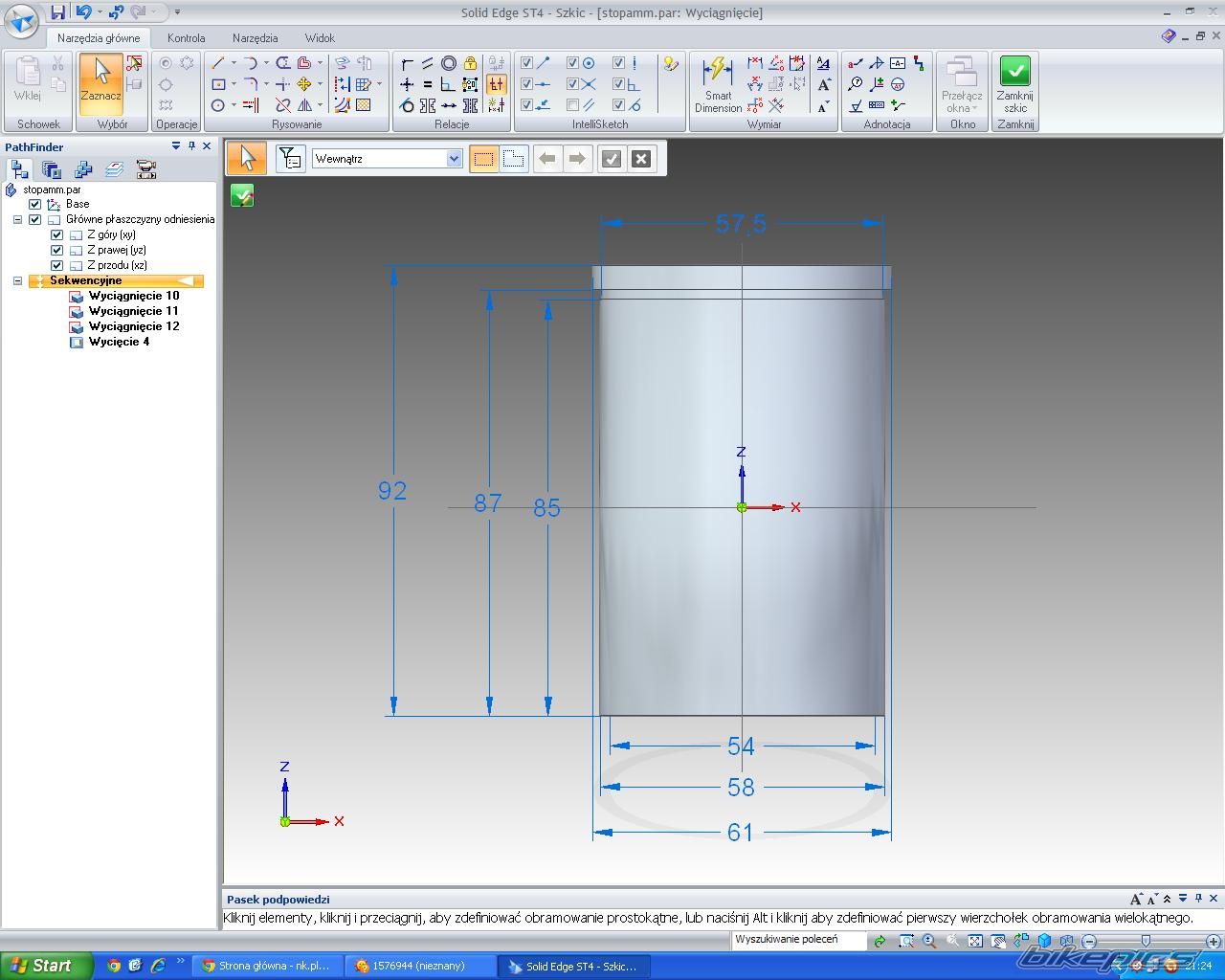Click the zoom slider handle
Viewport: 1225px width, 980px height.
coord(1146,942)
